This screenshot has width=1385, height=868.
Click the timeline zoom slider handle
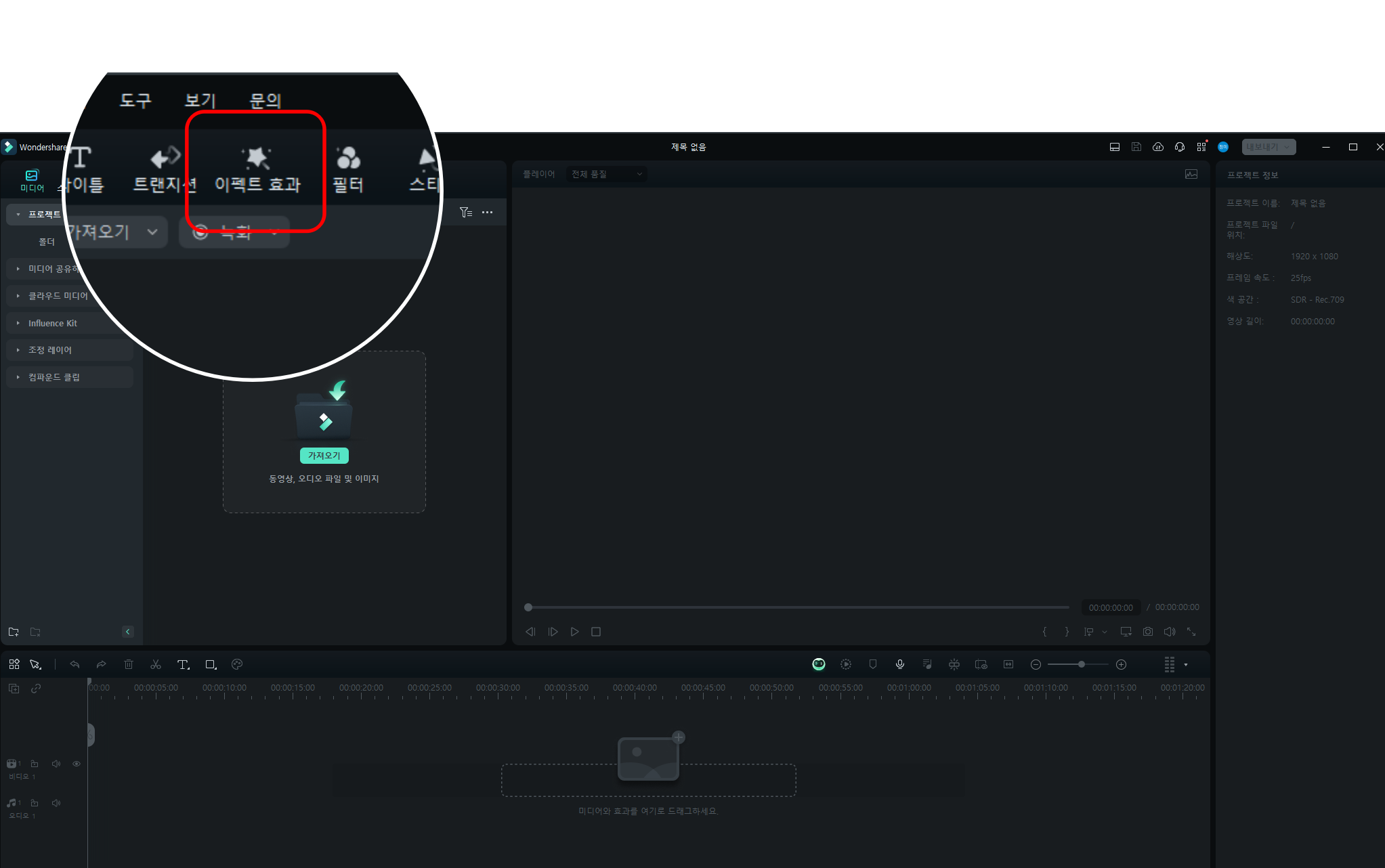click(1082, 665)
